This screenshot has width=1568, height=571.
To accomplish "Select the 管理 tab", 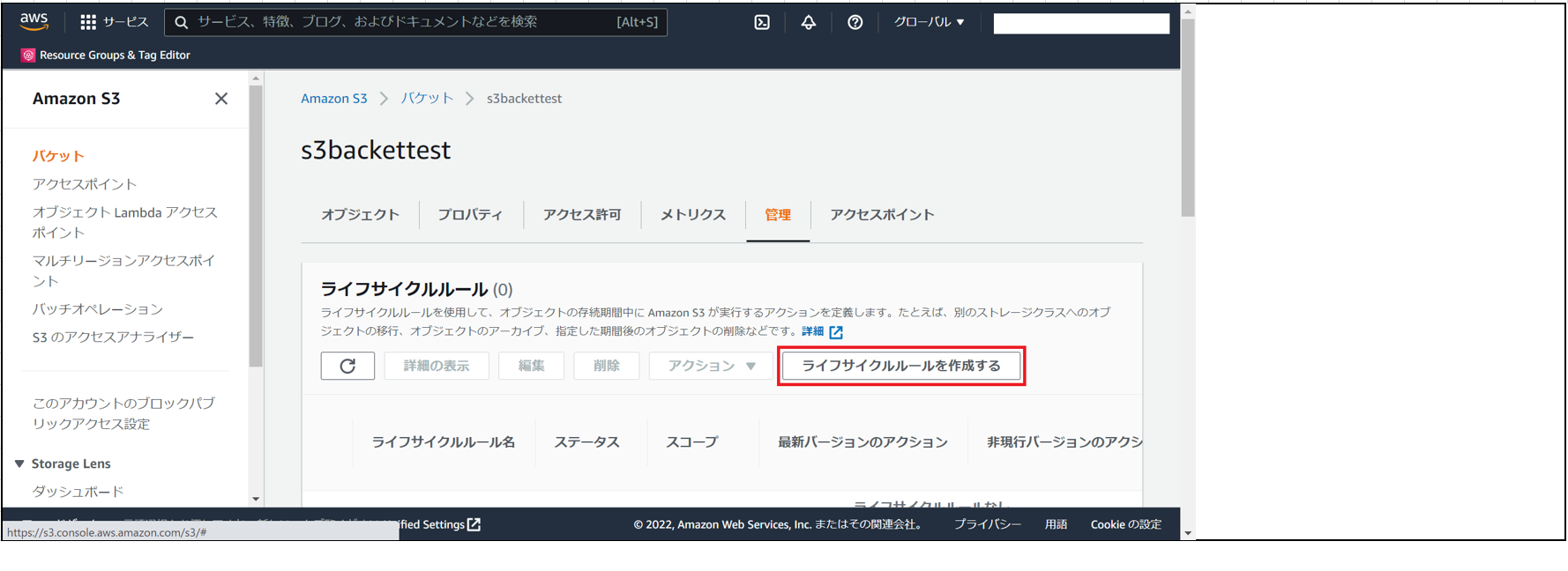I will (778, 214).
